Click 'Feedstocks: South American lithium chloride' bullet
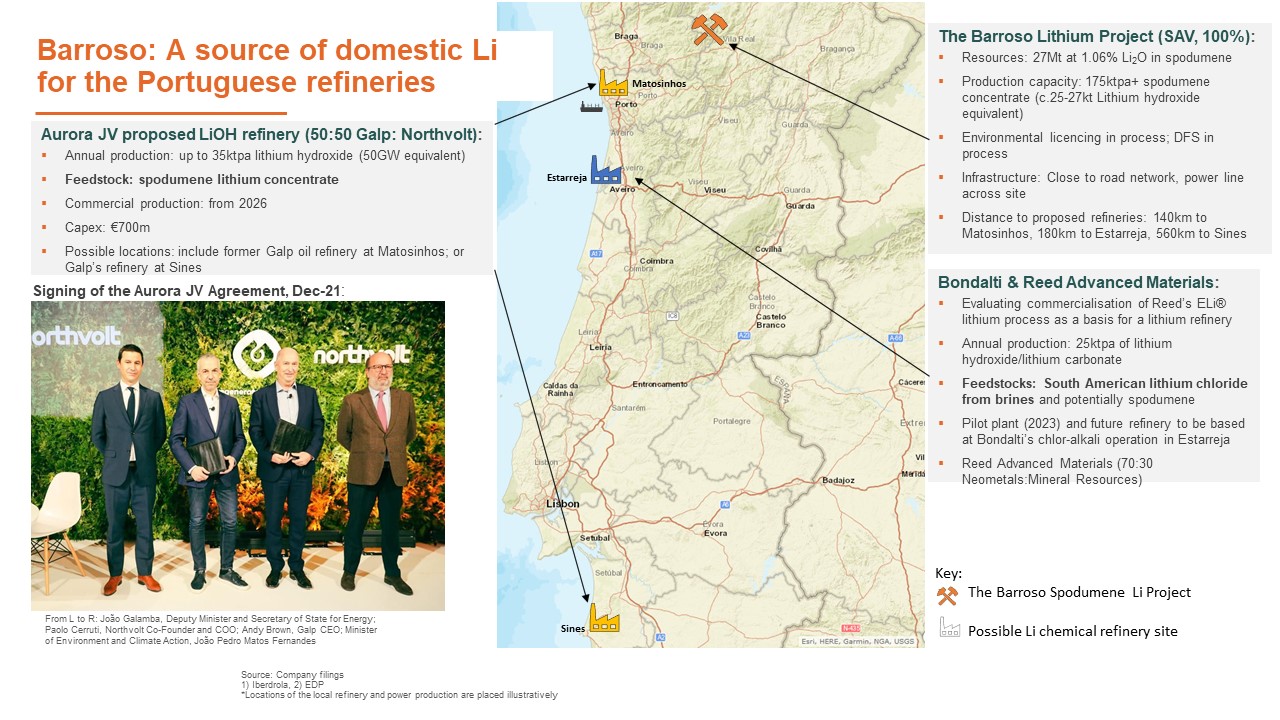Viewport: 1280px width, 720px height. click(1104, 391)
